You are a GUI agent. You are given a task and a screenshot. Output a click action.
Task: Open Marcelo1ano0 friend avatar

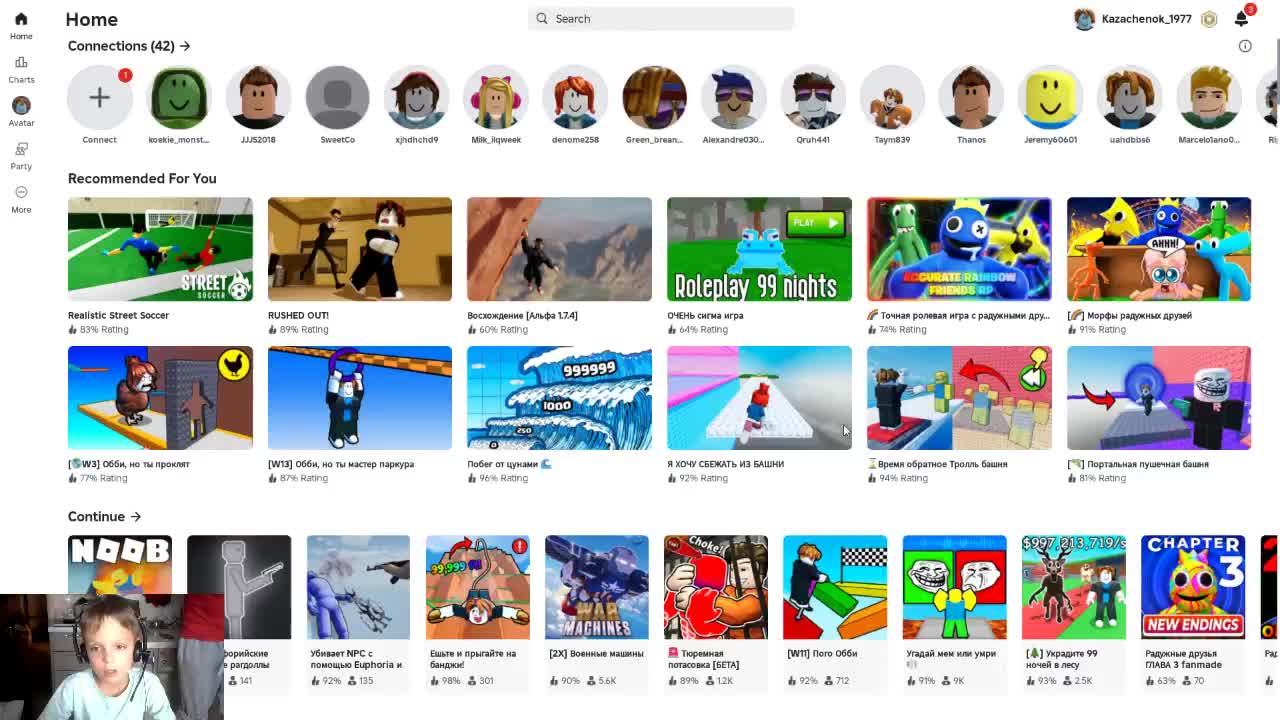click(x=1209, y=97)
